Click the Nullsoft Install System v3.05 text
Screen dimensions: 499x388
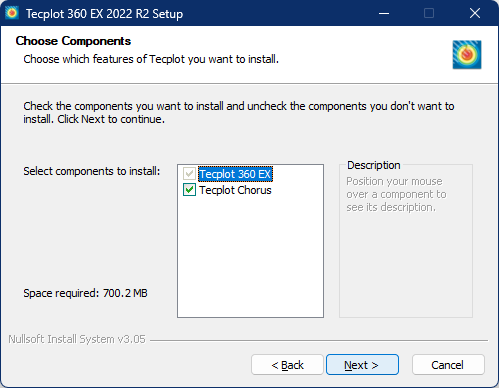[x=77, y=339]
